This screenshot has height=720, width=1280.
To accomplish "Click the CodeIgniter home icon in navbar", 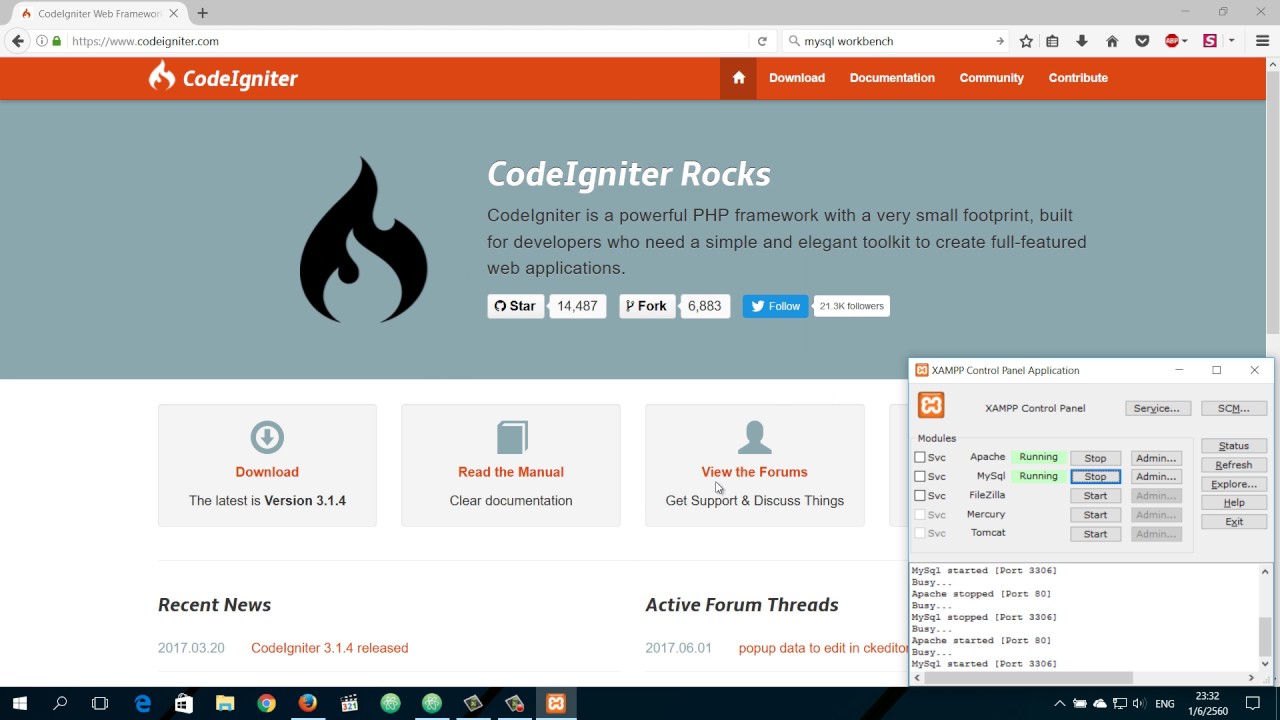I will click(x=738, y=78).
